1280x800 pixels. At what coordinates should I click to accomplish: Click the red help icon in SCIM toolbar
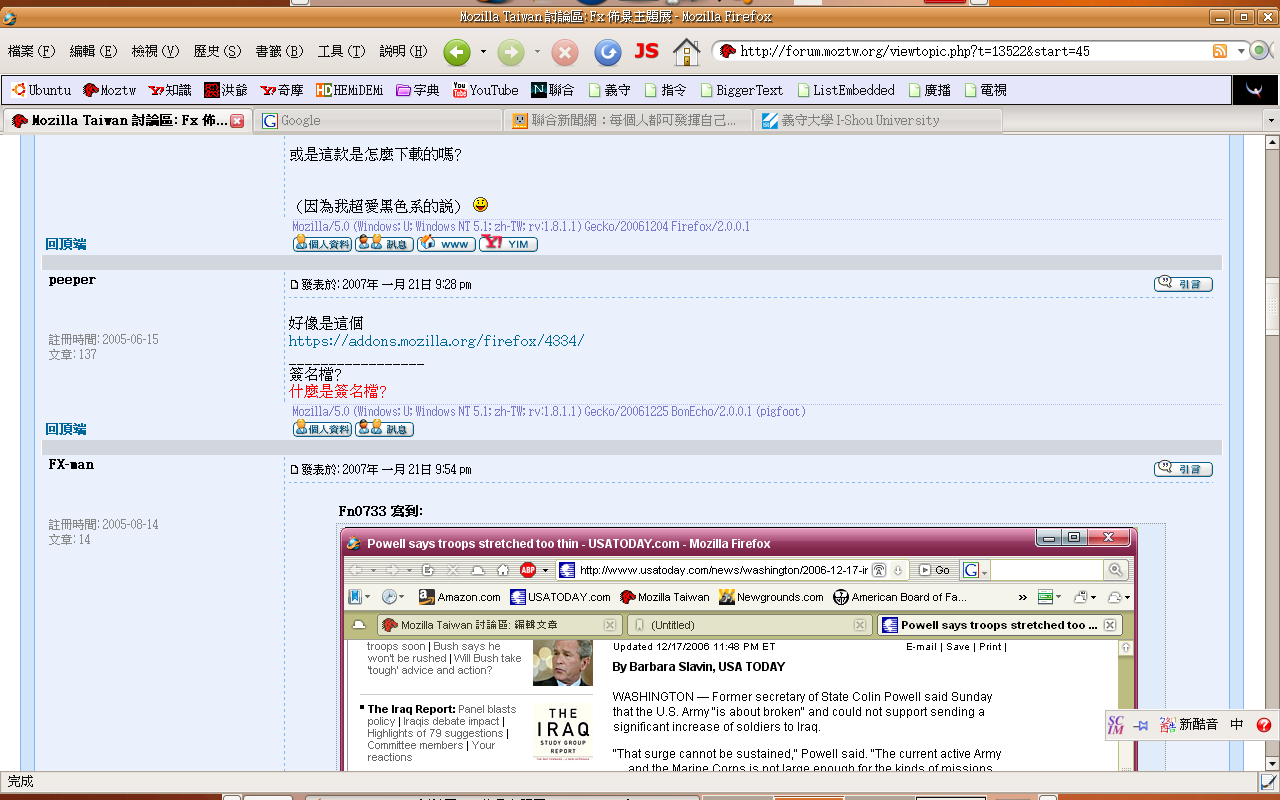[1263, 725]
